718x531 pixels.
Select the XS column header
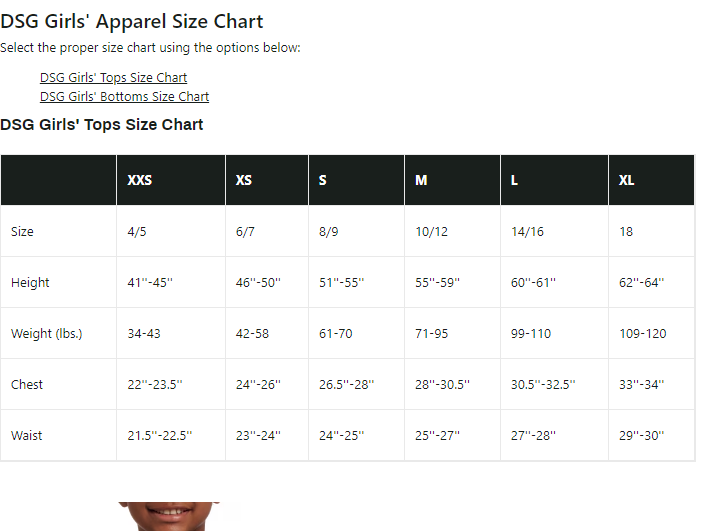click(x=244, y=180)
